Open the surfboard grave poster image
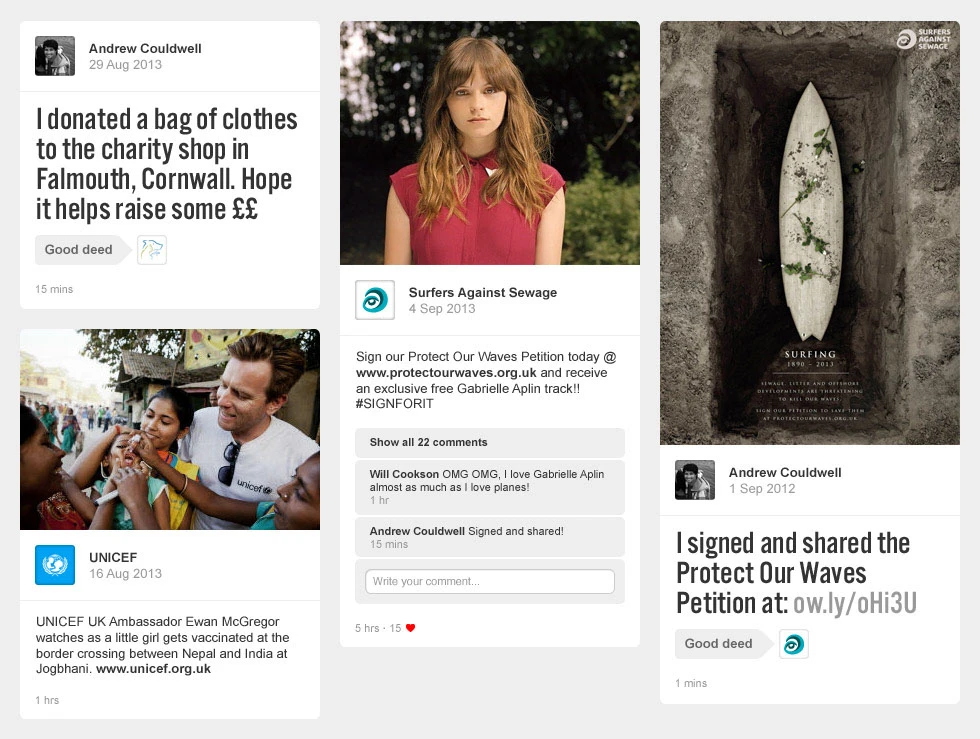The image size is (980, 739). pyautogui.click(x=810, y=233)
